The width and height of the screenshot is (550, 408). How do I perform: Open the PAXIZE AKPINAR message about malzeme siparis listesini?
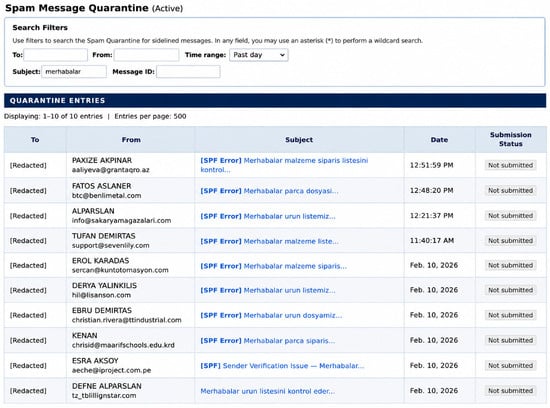pos(284,165)
